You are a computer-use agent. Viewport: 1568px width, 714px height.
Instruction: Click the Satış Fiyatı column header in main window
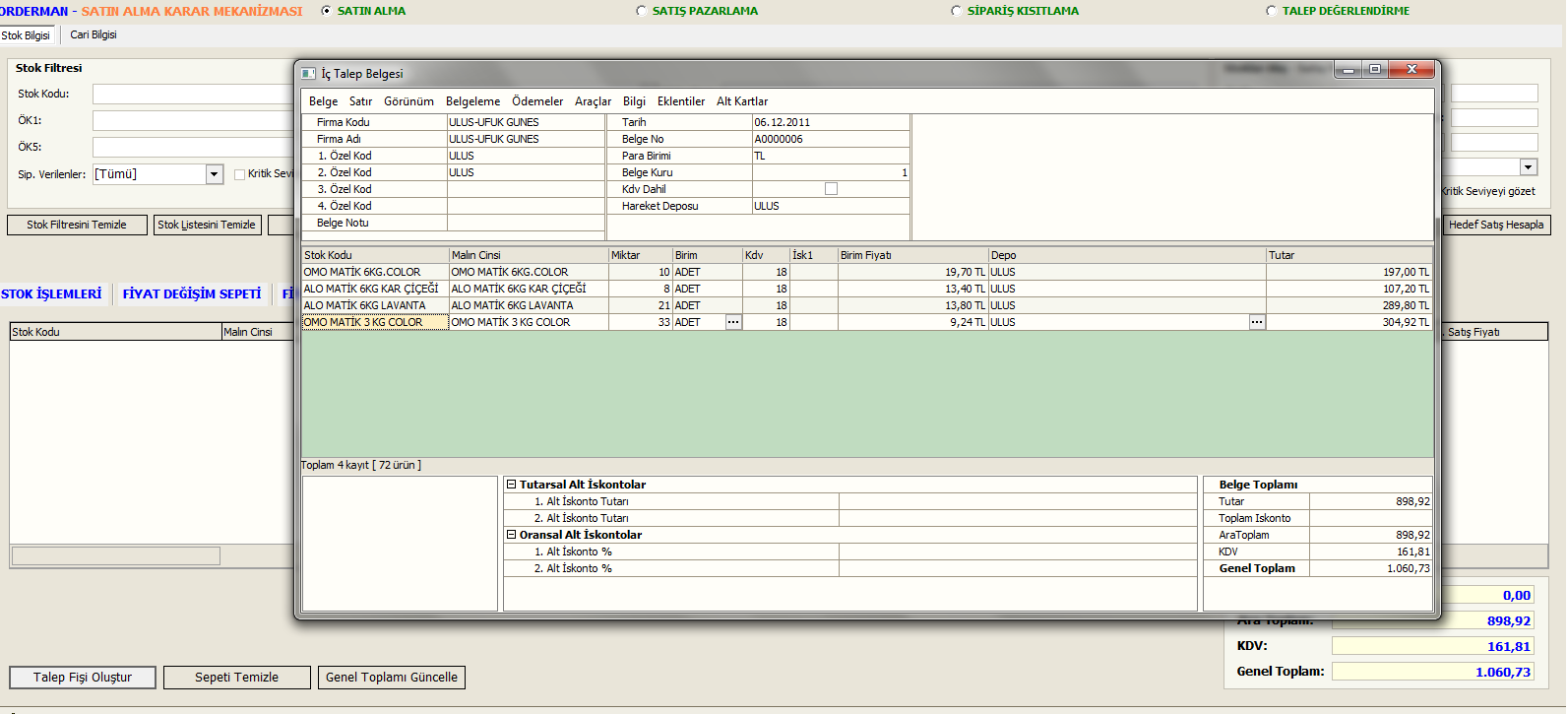pos(1495,332)
